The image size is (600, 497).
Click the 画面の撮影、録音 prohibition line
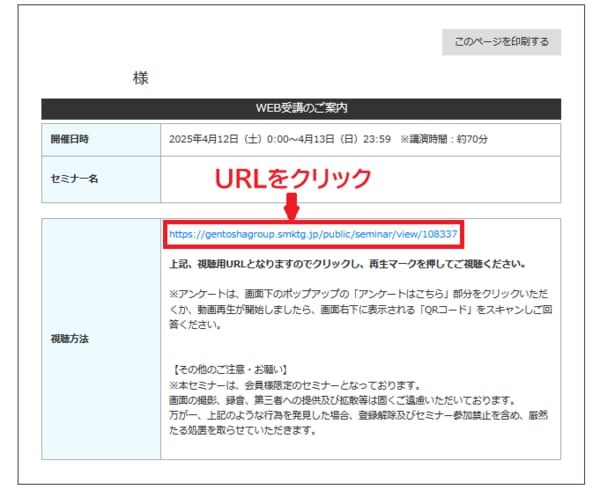pos(340,400)
